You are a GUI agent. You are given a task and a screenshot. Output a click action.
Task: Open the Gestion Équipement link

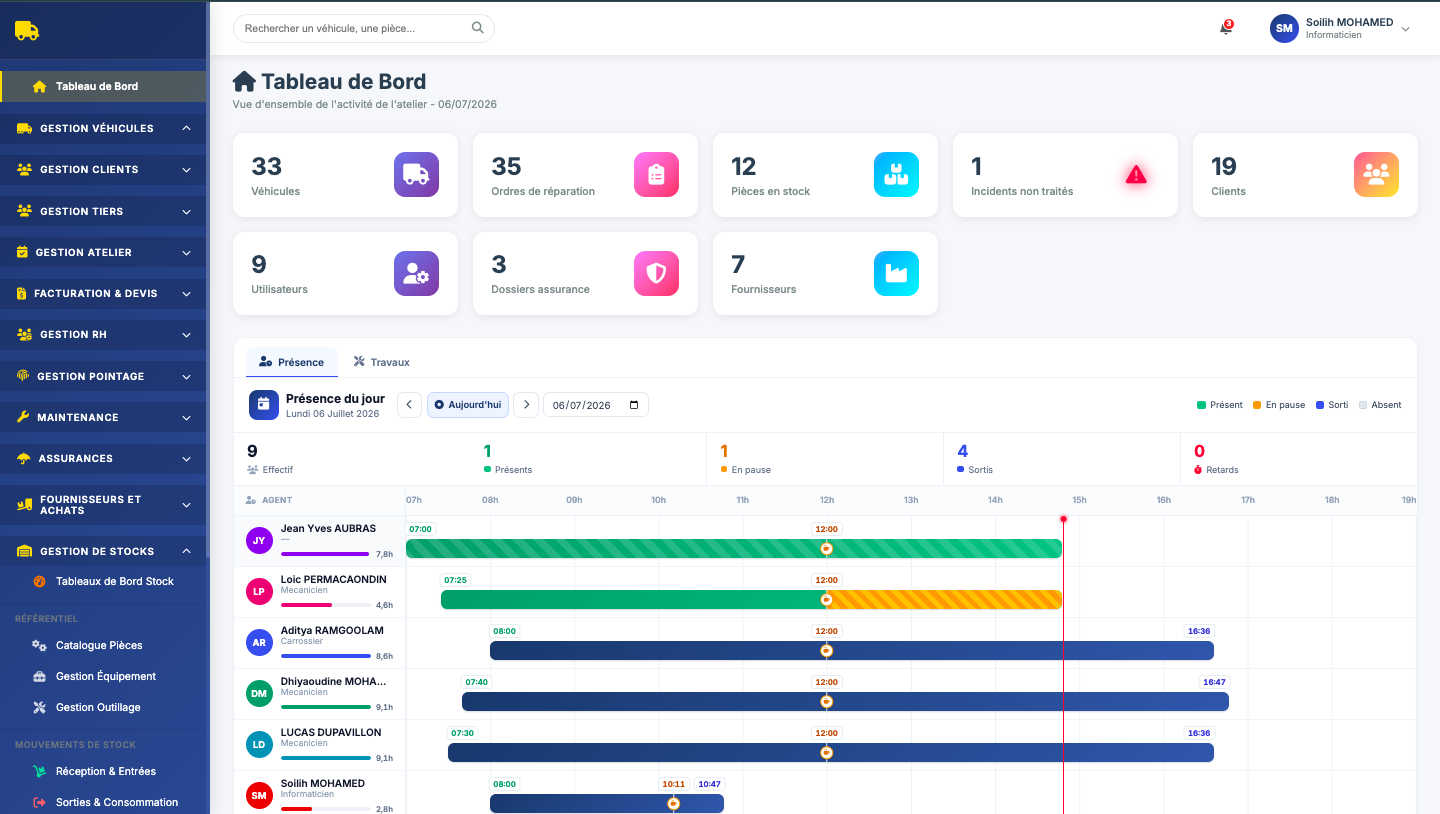coord(103,676)
